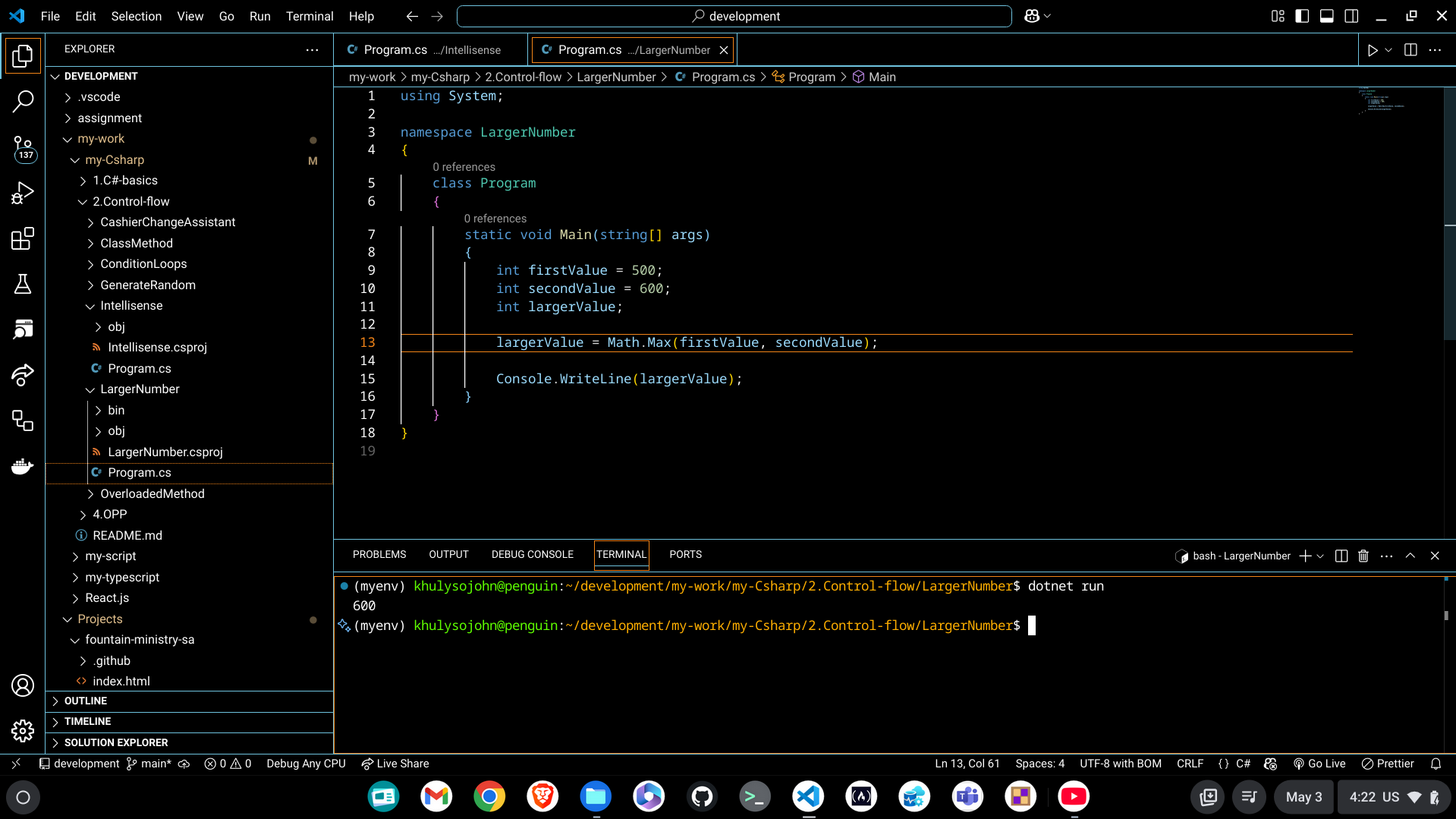
Task: Expand the CashierChangeAssistant folder
Action: coord(190,222)
